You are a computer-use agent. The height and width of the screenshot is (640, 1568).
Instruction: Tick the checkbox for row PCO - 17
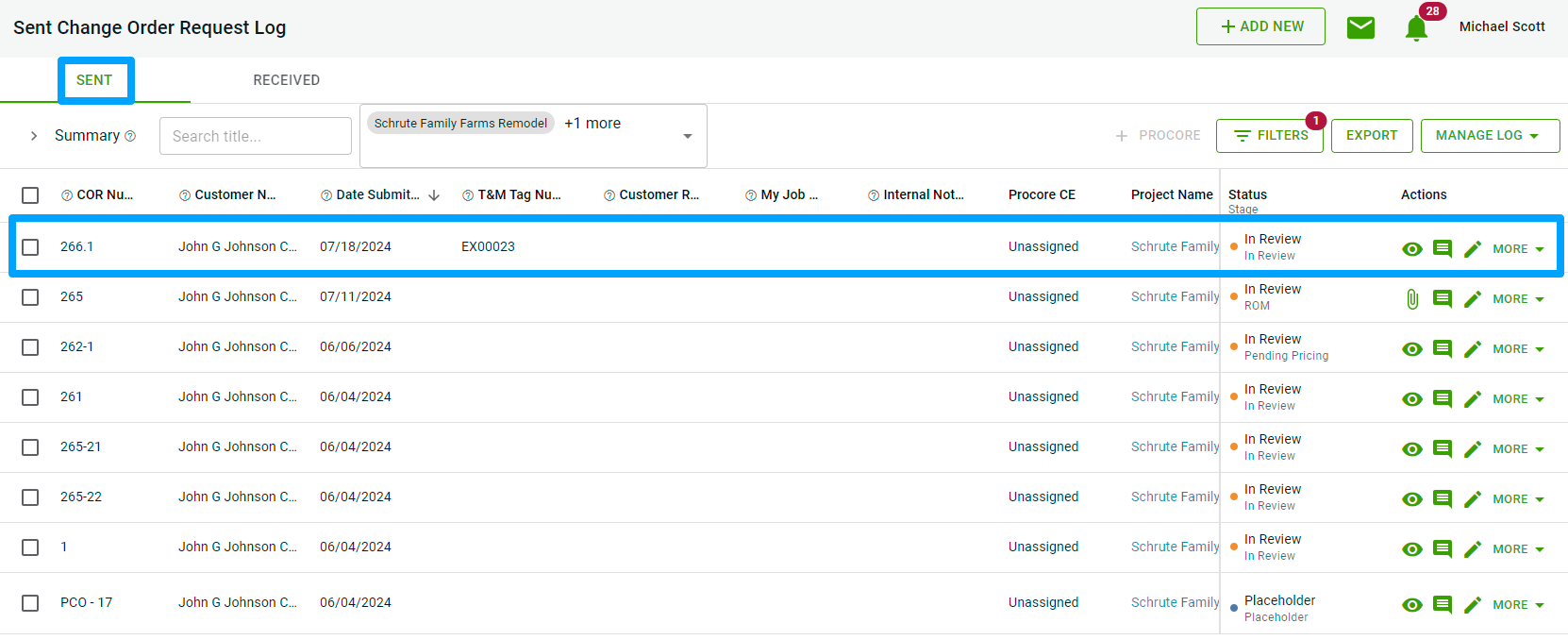click(x=30, y=603)
